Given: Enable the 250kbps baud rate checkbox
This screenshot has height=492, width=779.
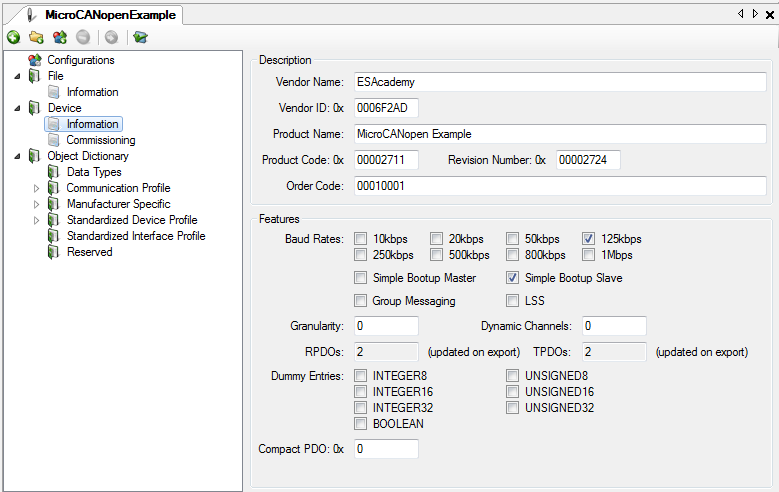Looking at the screenshot, I should [x=361, y=255].
